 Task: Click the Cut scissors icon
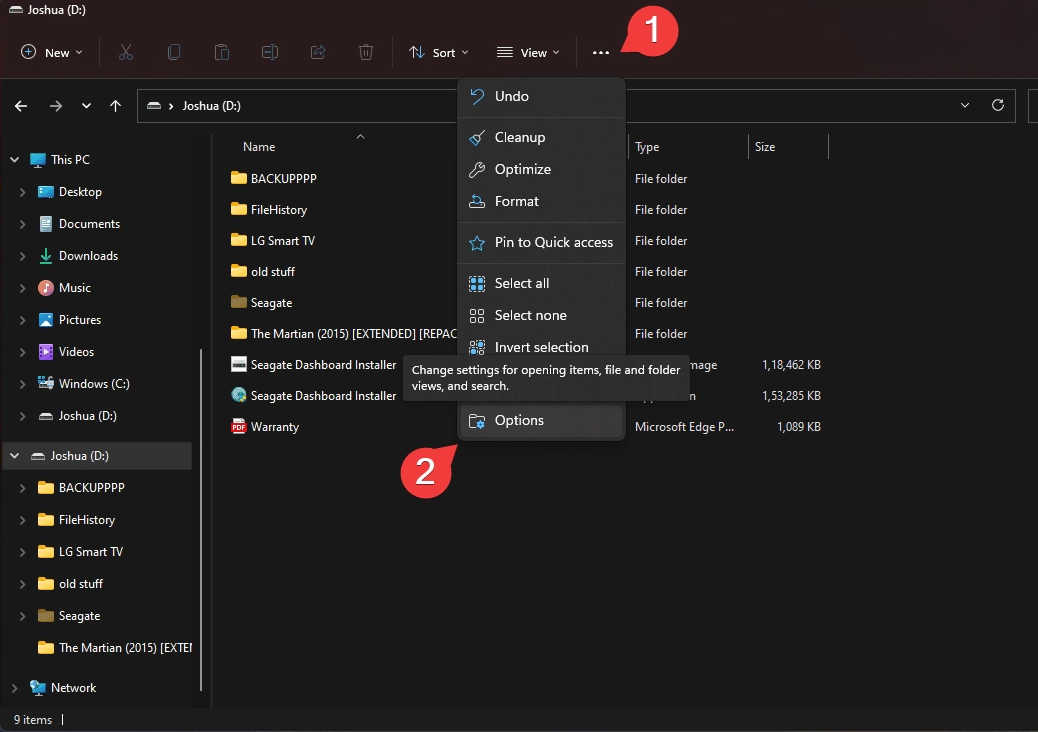click(x=126, y=52)
